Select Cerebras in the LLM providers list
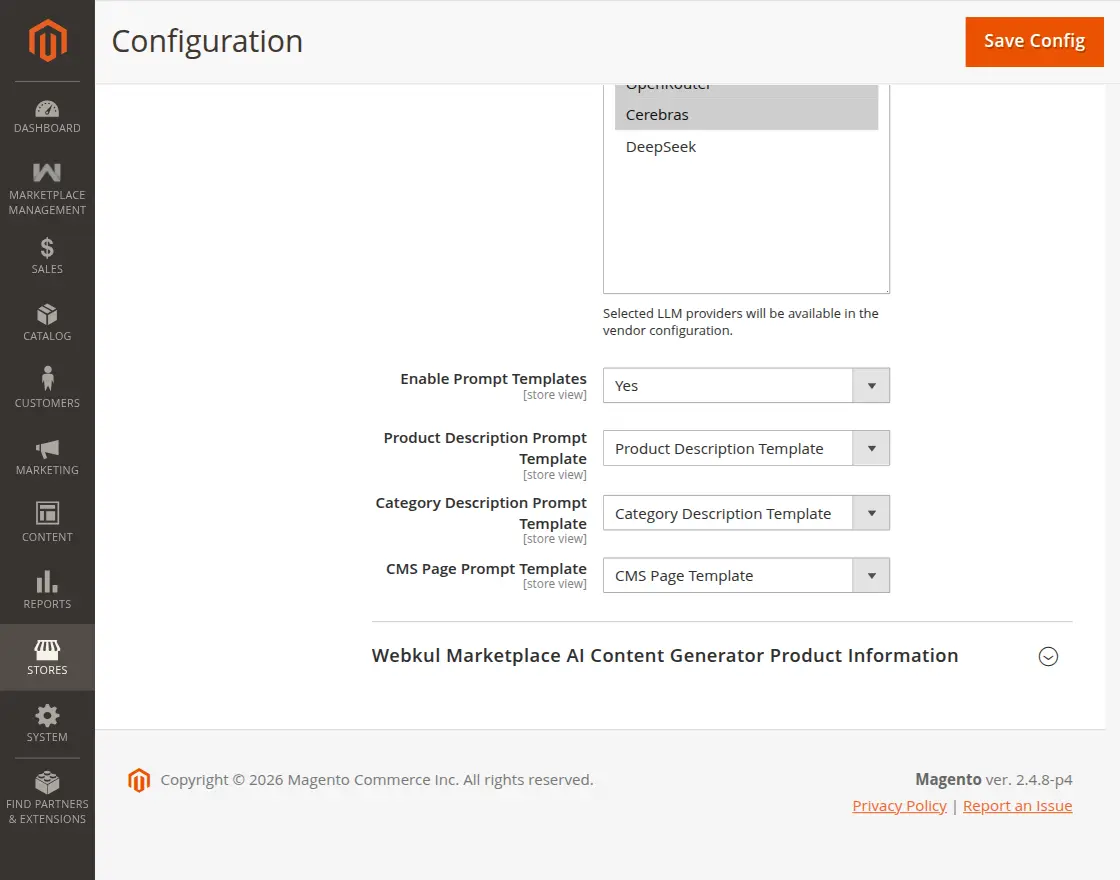Viewport: 1120px width, 880px height. click(746, 114)
